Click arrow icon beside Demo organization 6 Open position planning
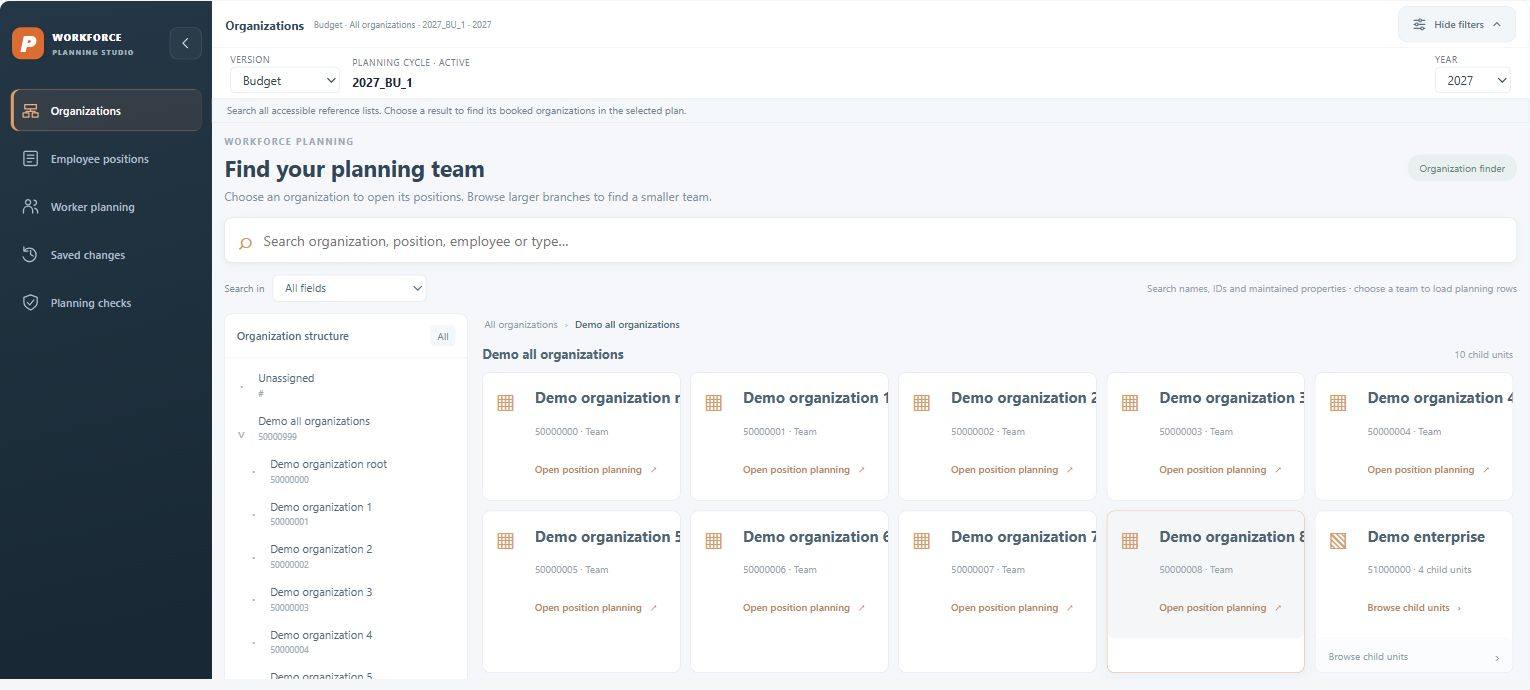 (862, 608)
